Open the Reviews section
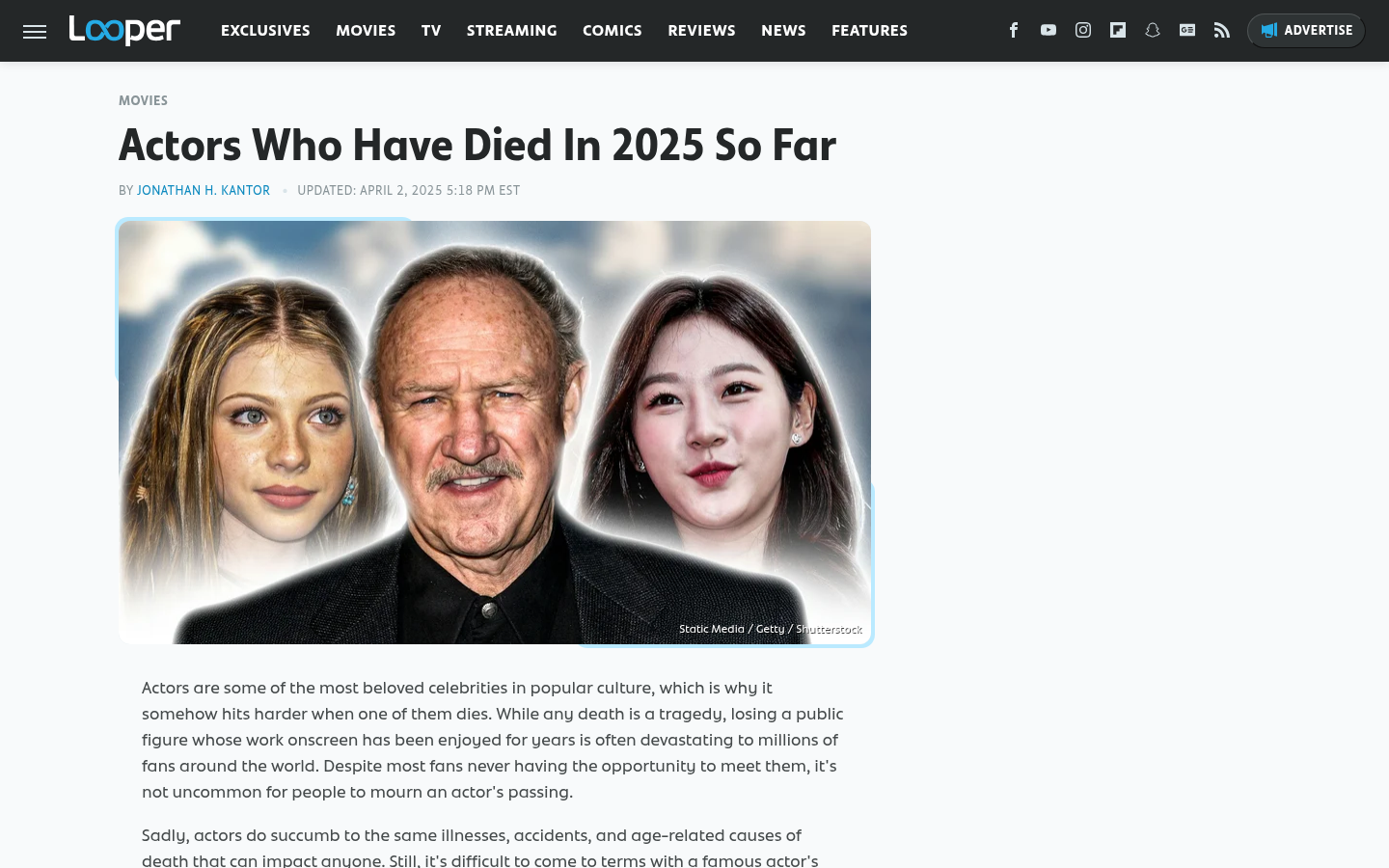The image size is (1389, 868). point(701,31)
